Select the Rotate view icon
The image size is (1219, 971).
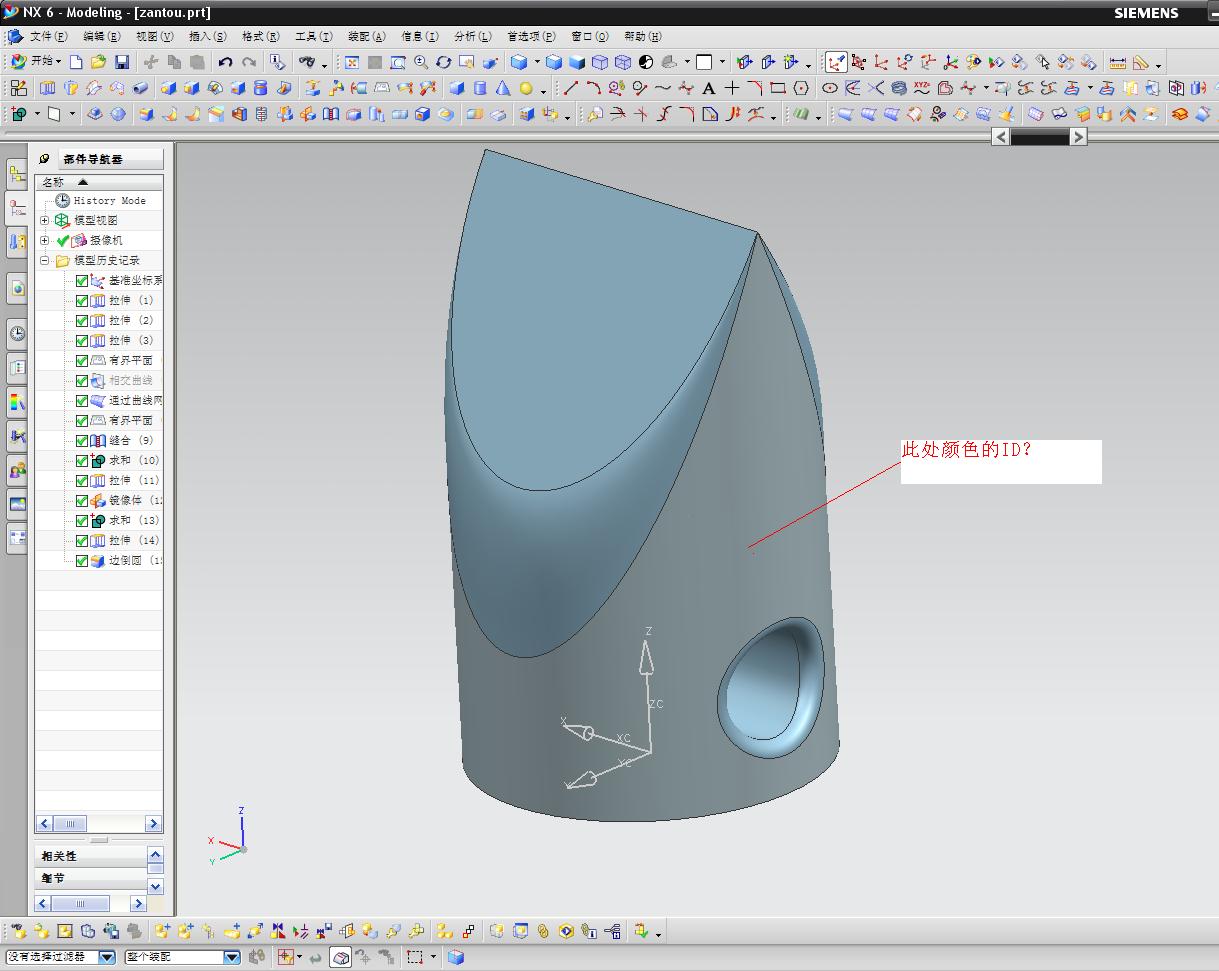click(x=443, y=62)
